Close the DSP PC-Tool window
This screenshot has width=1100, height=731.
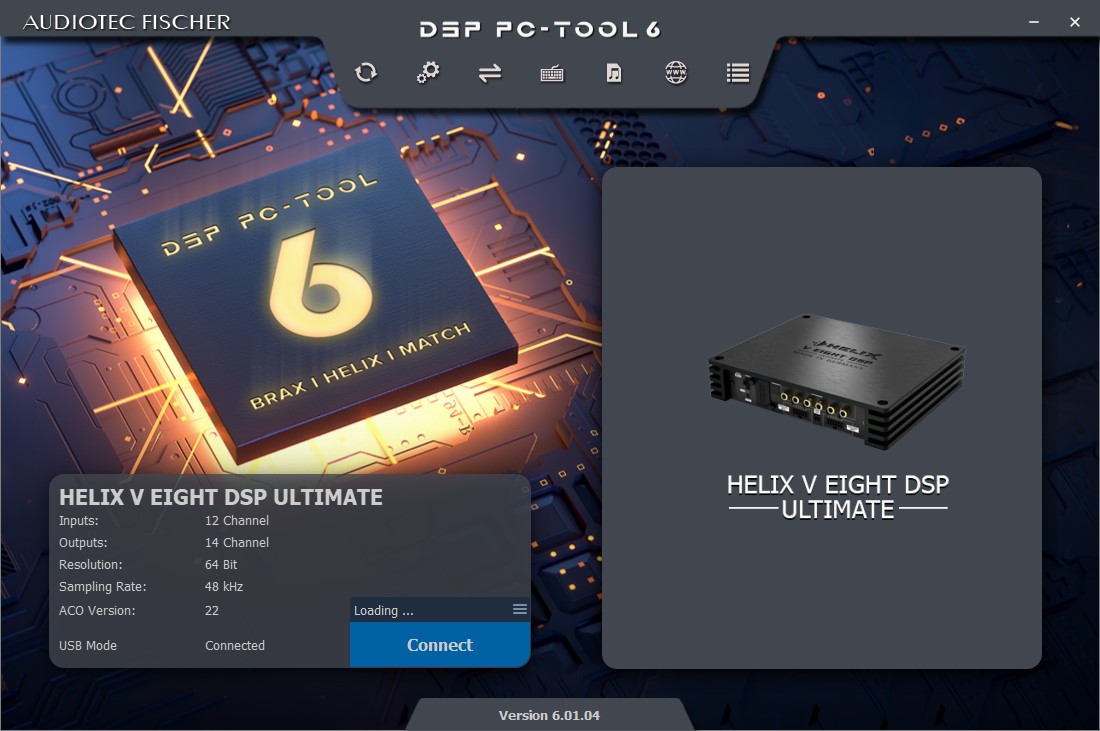pos(1075,22)
